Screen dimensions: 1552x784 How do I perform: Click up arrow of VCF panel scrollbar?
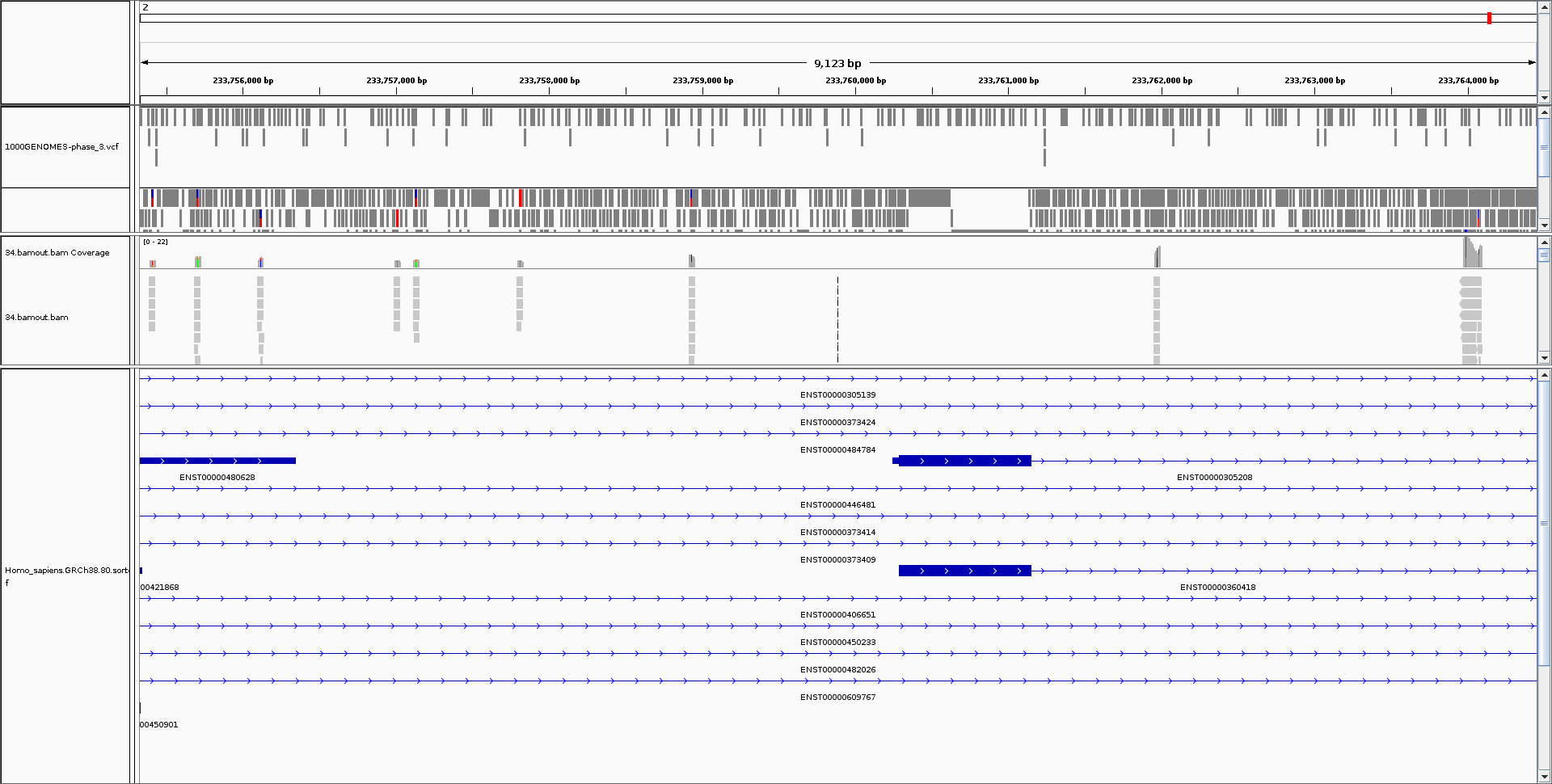[1544, 112]
